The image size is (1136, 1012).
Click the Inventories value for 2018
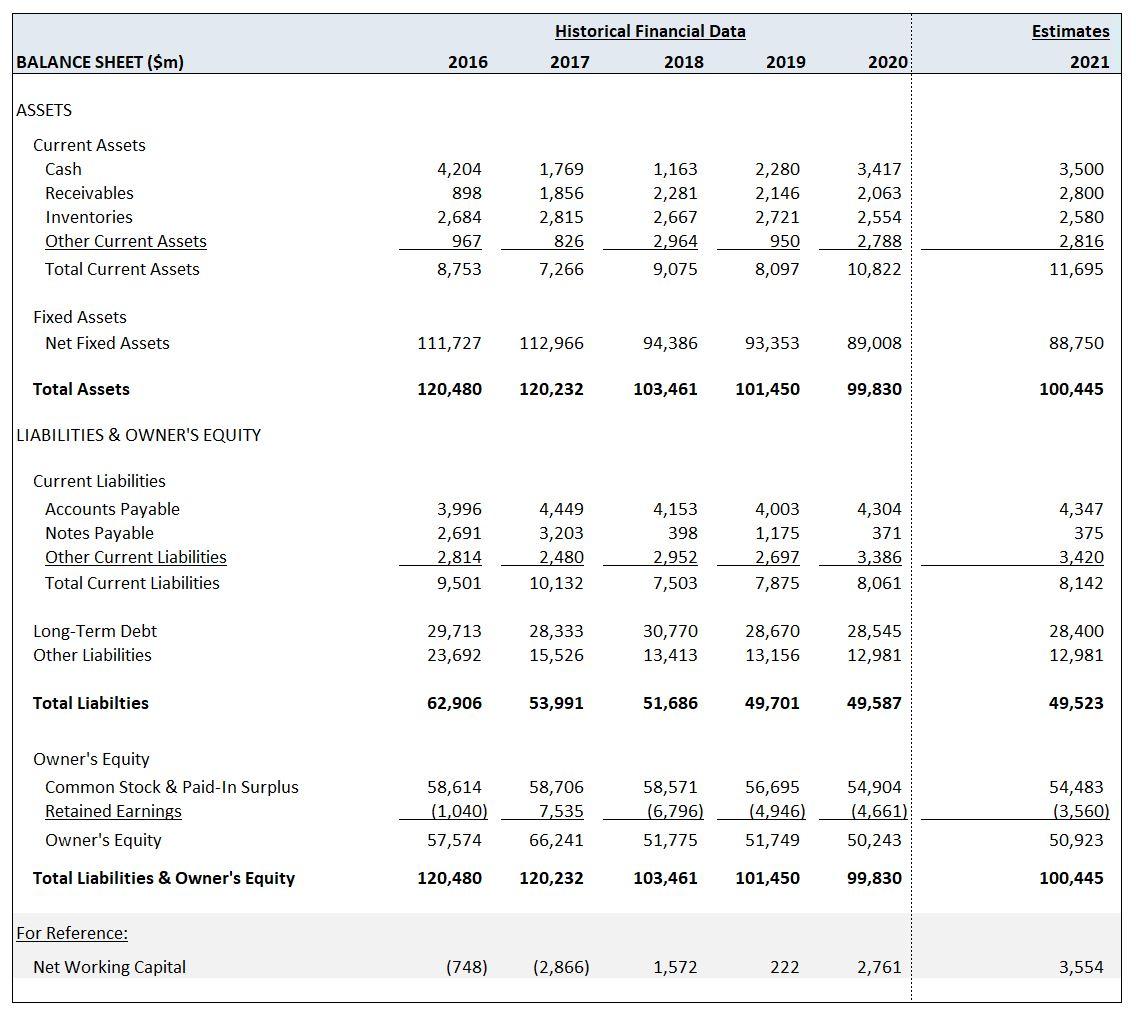point(672,217)
